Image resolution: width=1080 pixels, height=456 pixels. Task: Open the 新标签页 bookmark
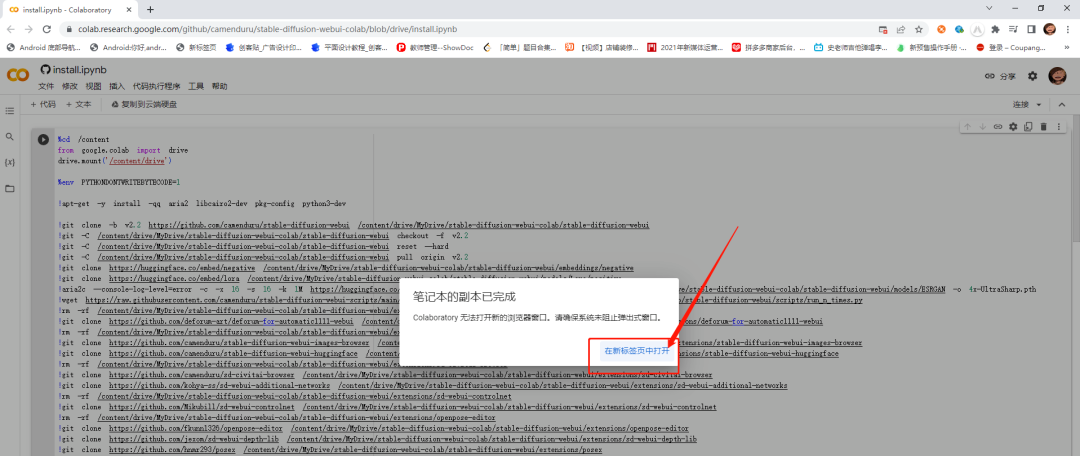pos(196,48)
